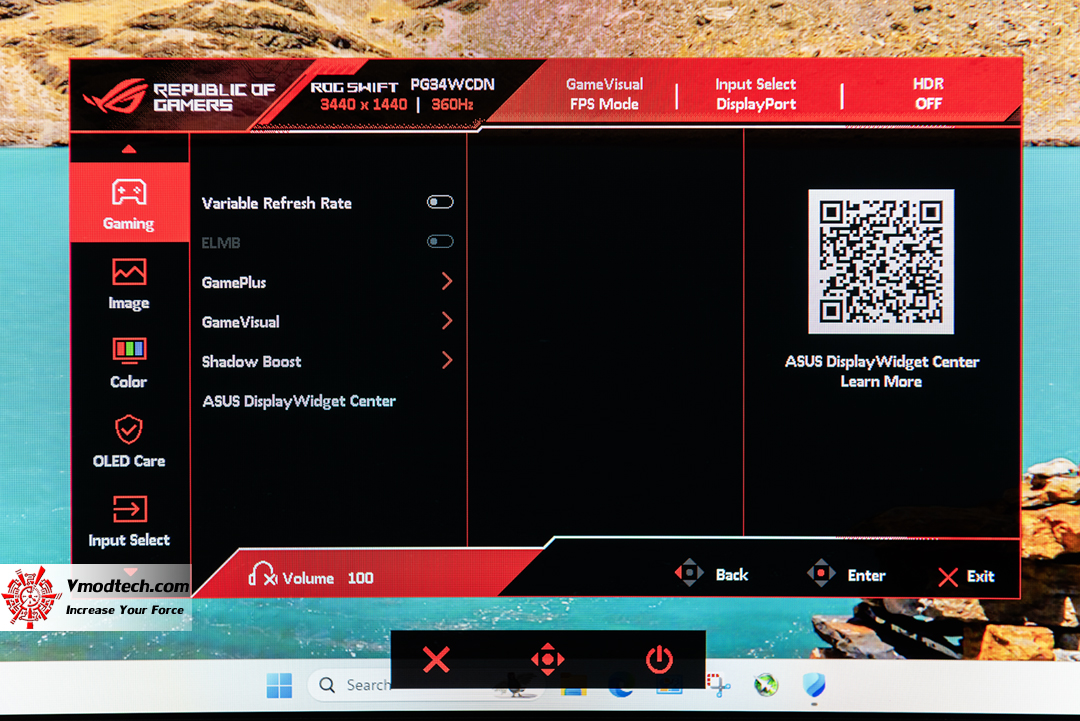
Task: Open the Input Select arrow icon
Action: (x=129, y=509)
